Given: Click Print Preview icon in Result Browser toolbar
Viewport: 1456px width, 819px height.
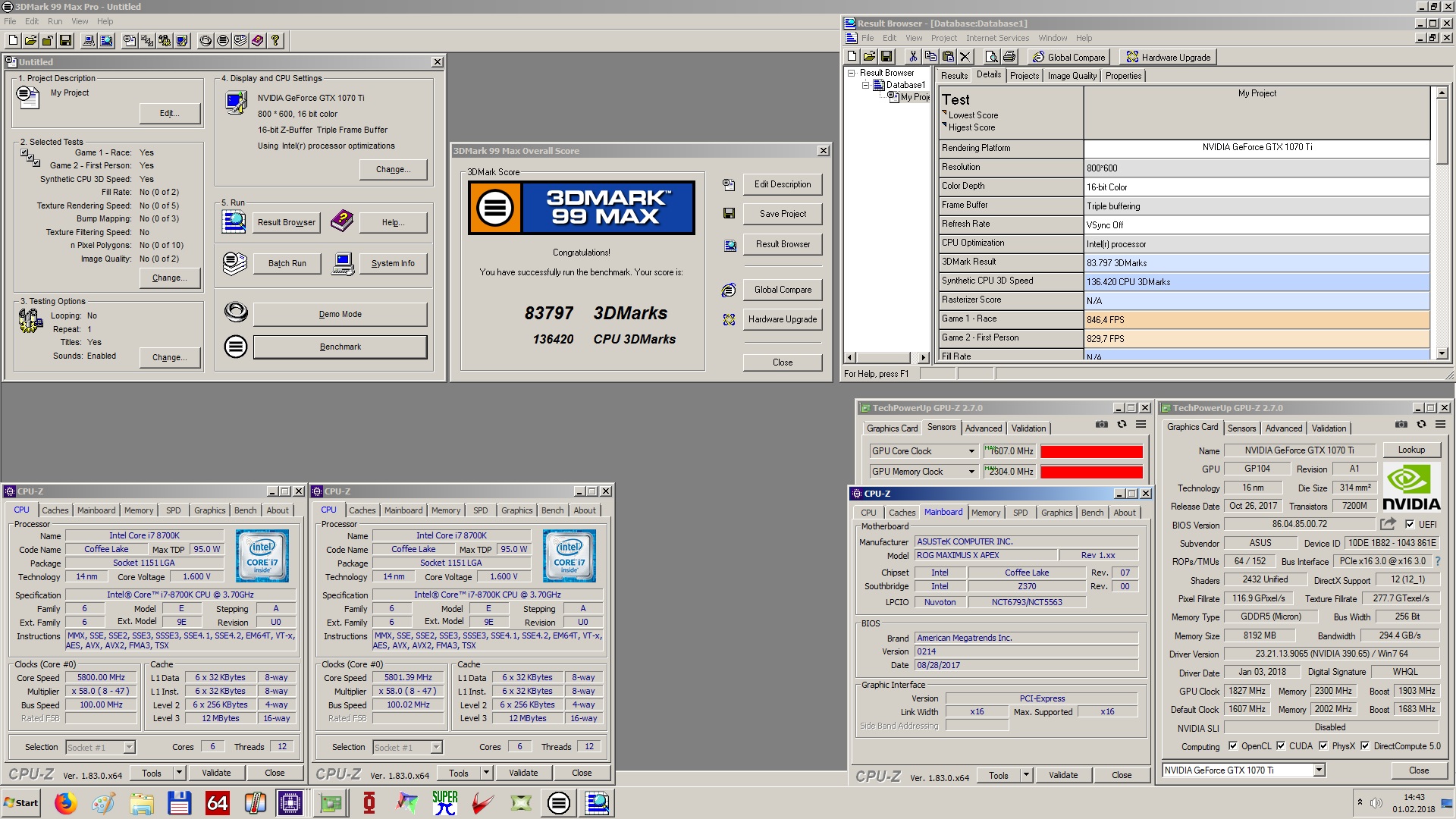Looking at the screenshot, I should coord(991,56).
